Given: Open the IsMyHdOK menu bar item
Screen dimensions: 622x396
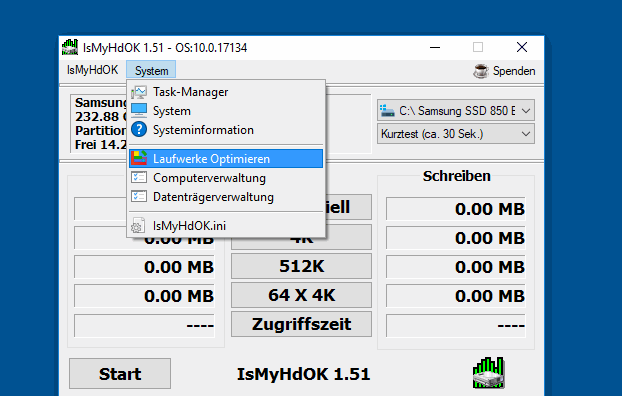Looking at the screenshot, I should click(x=92, y=70).
